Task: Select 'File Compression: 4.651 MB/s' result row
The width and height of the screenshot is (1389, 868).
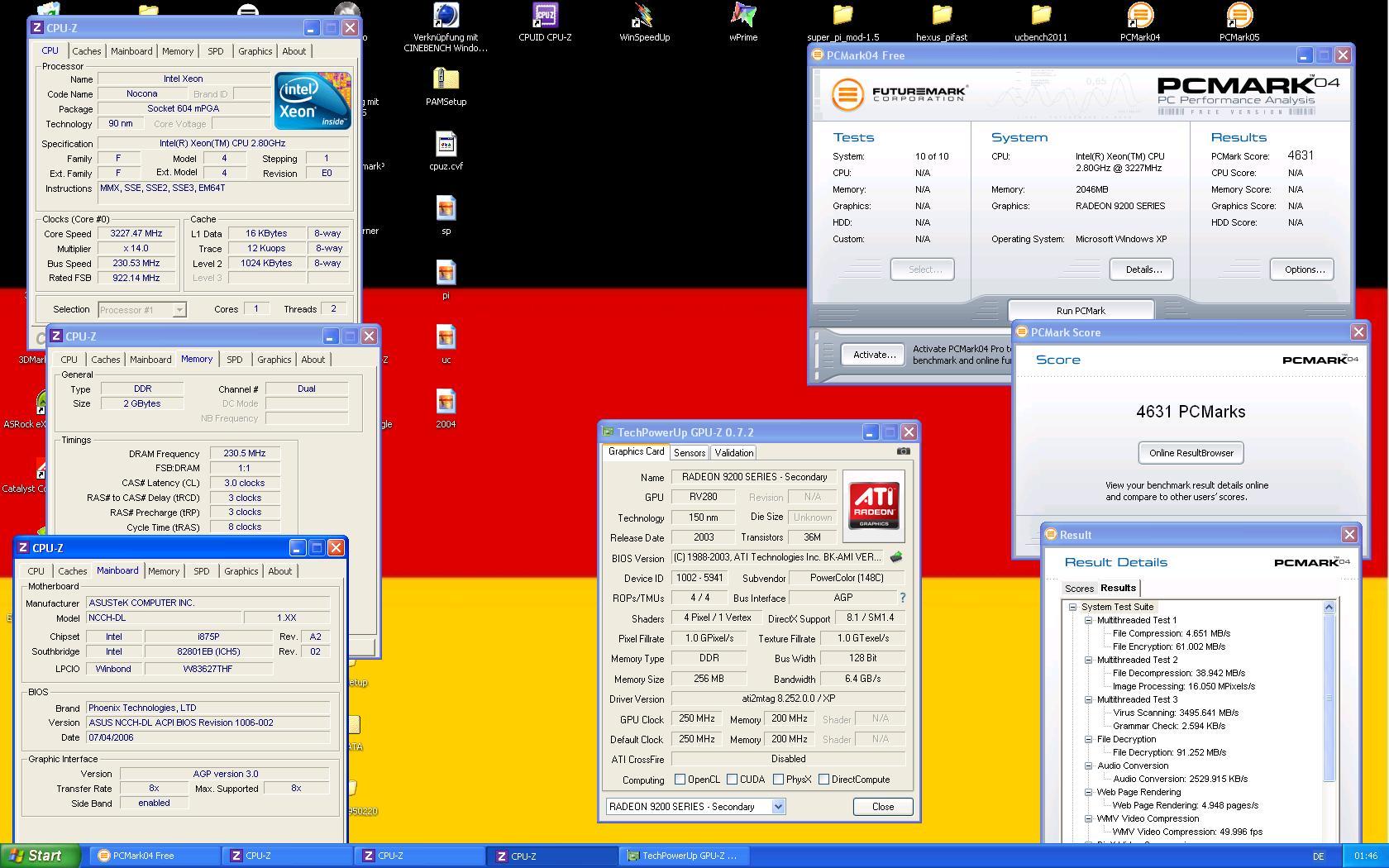Action: 1171,633
